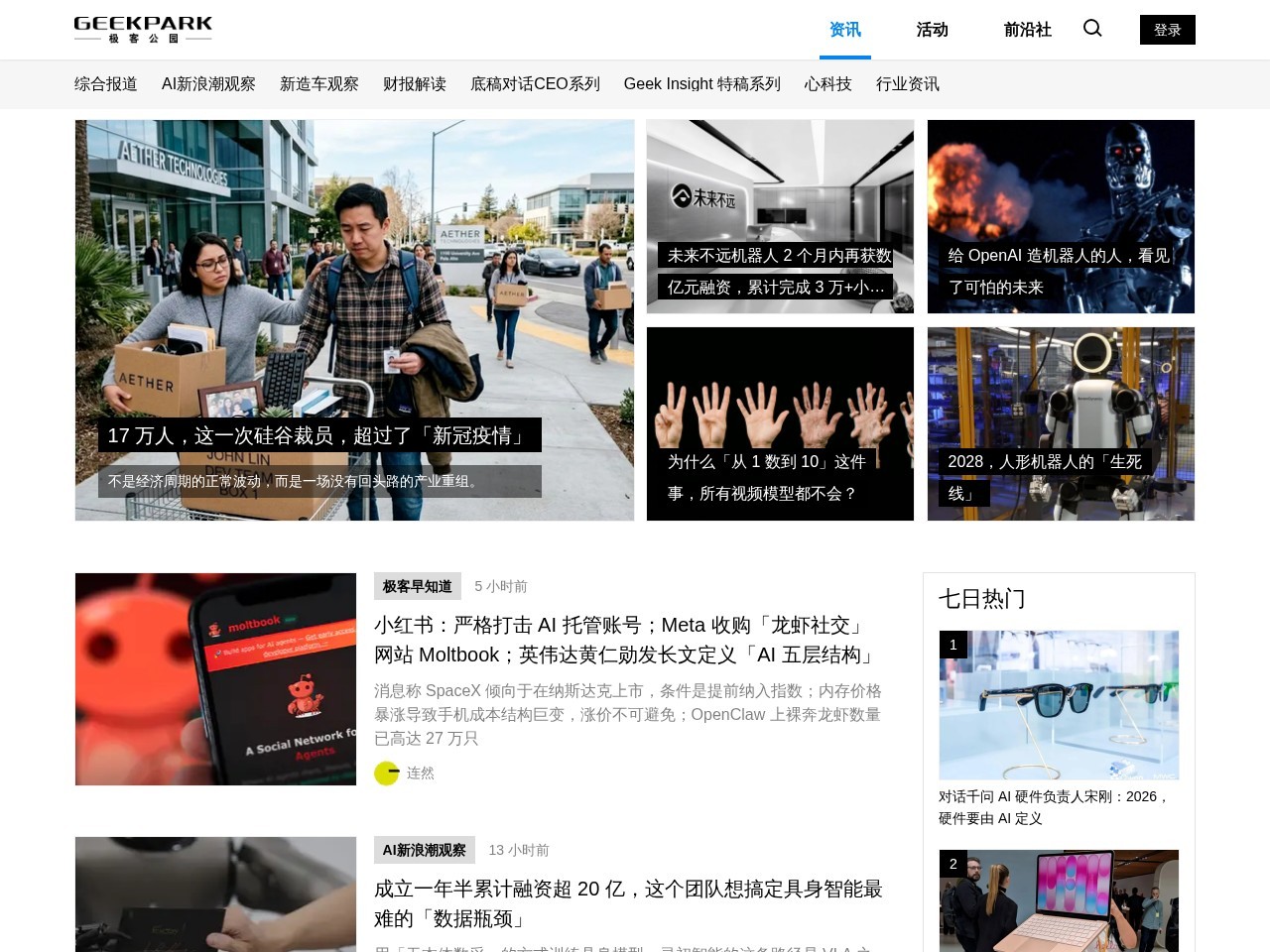
Task: Open the 心科技 category
Action: [827, 84]
